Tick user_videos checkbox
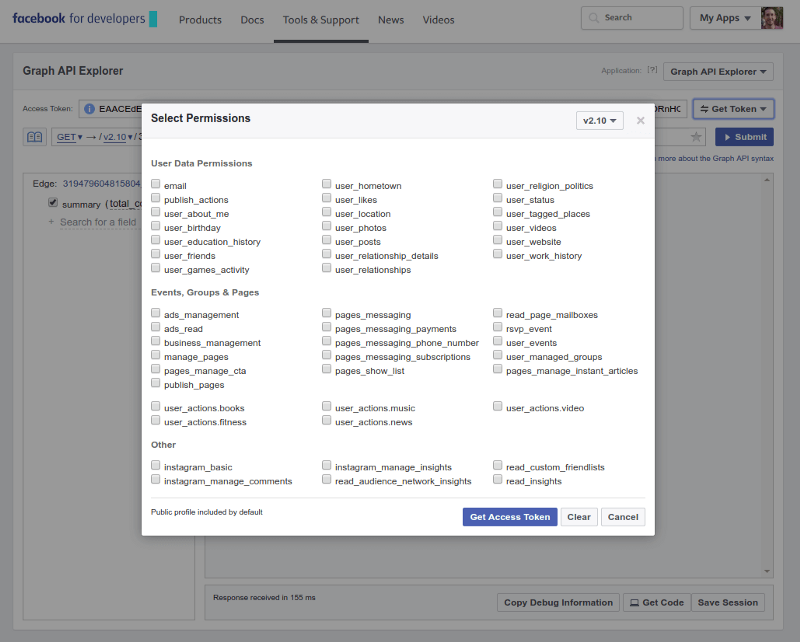 (497, 226)
